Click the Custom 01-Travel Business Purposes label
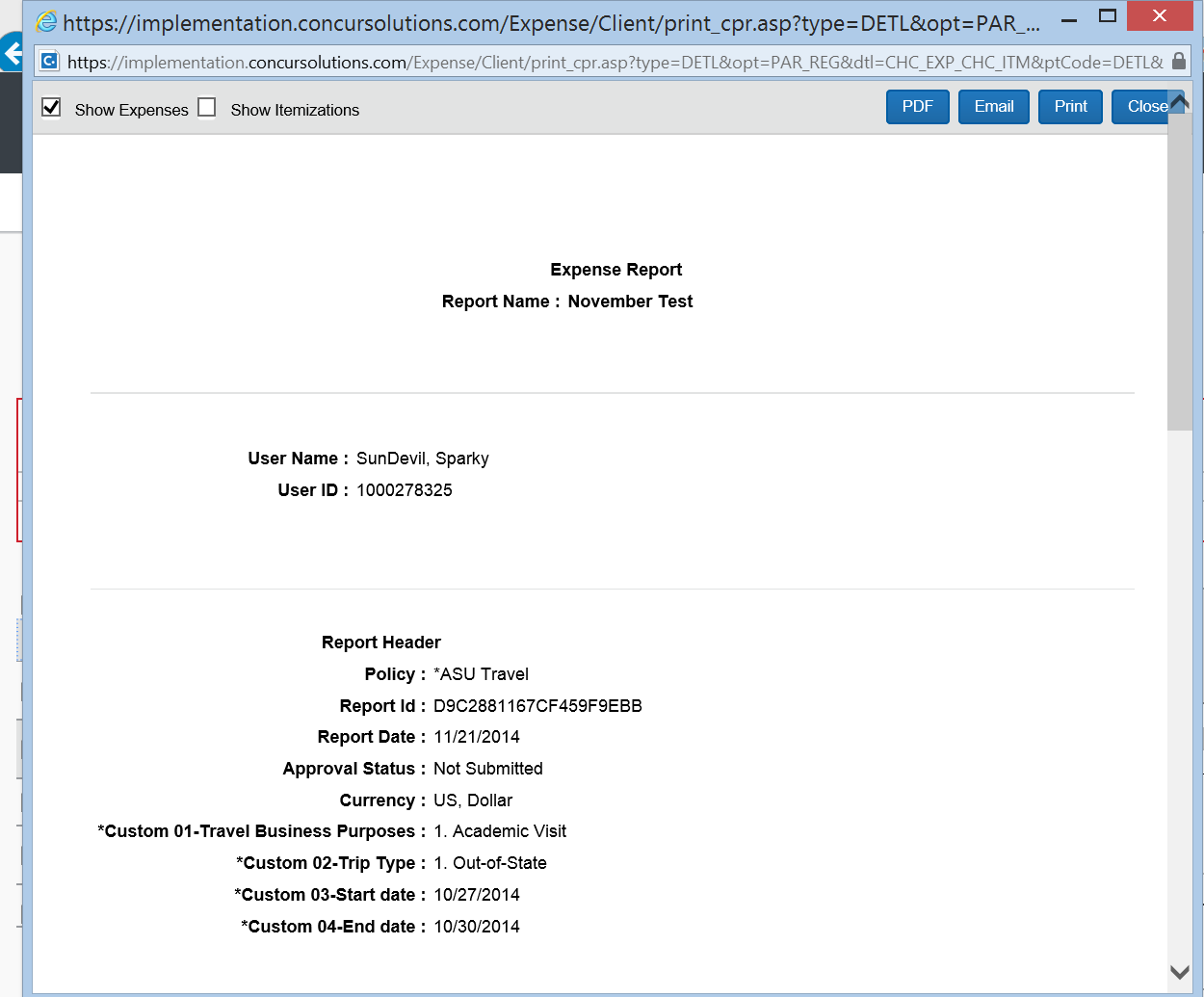 [x=261, y=831]
